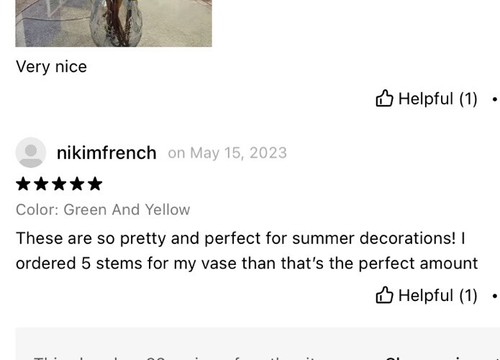Image resolution: width=500 pixels, height=360 pixels.
Task: Open more-options dots beside nikimfrench's Helpful button
Action: [495, 296]
